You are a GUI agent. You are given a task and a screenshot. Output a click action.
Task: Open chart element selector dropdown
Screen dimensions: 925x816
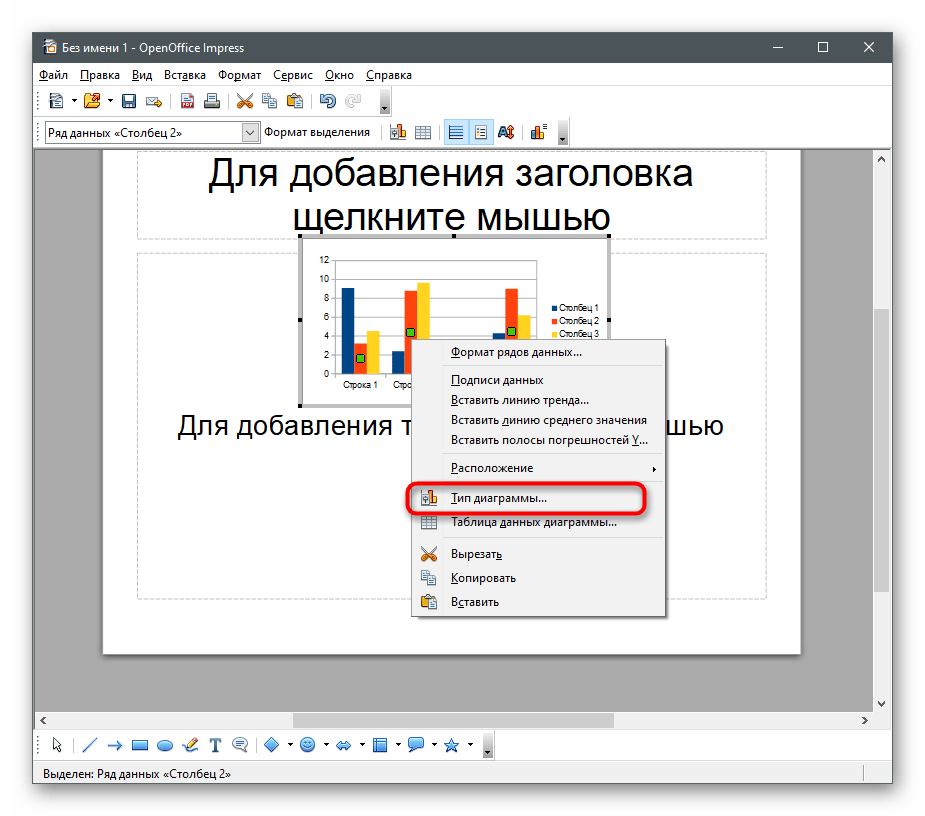250,132
